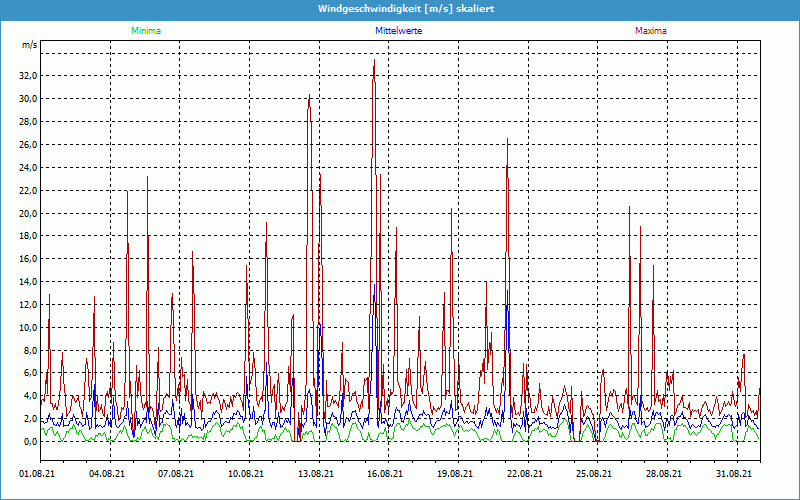Select the 31.08.21 date label

click(x=733, y=474)
